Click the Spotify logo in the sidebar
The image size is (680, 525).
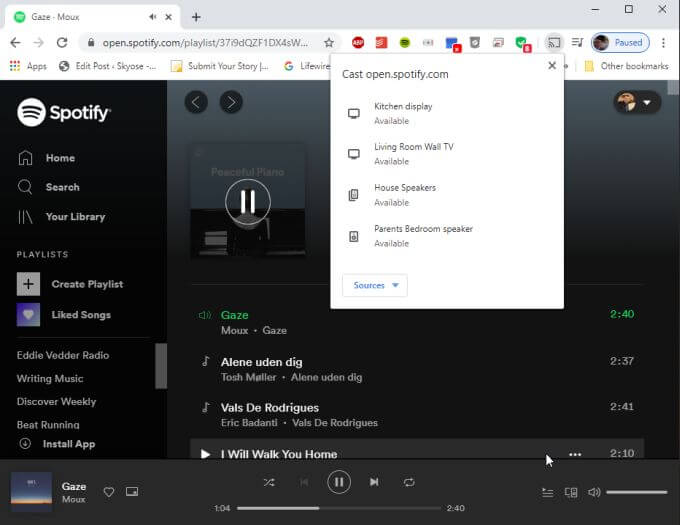64,112
